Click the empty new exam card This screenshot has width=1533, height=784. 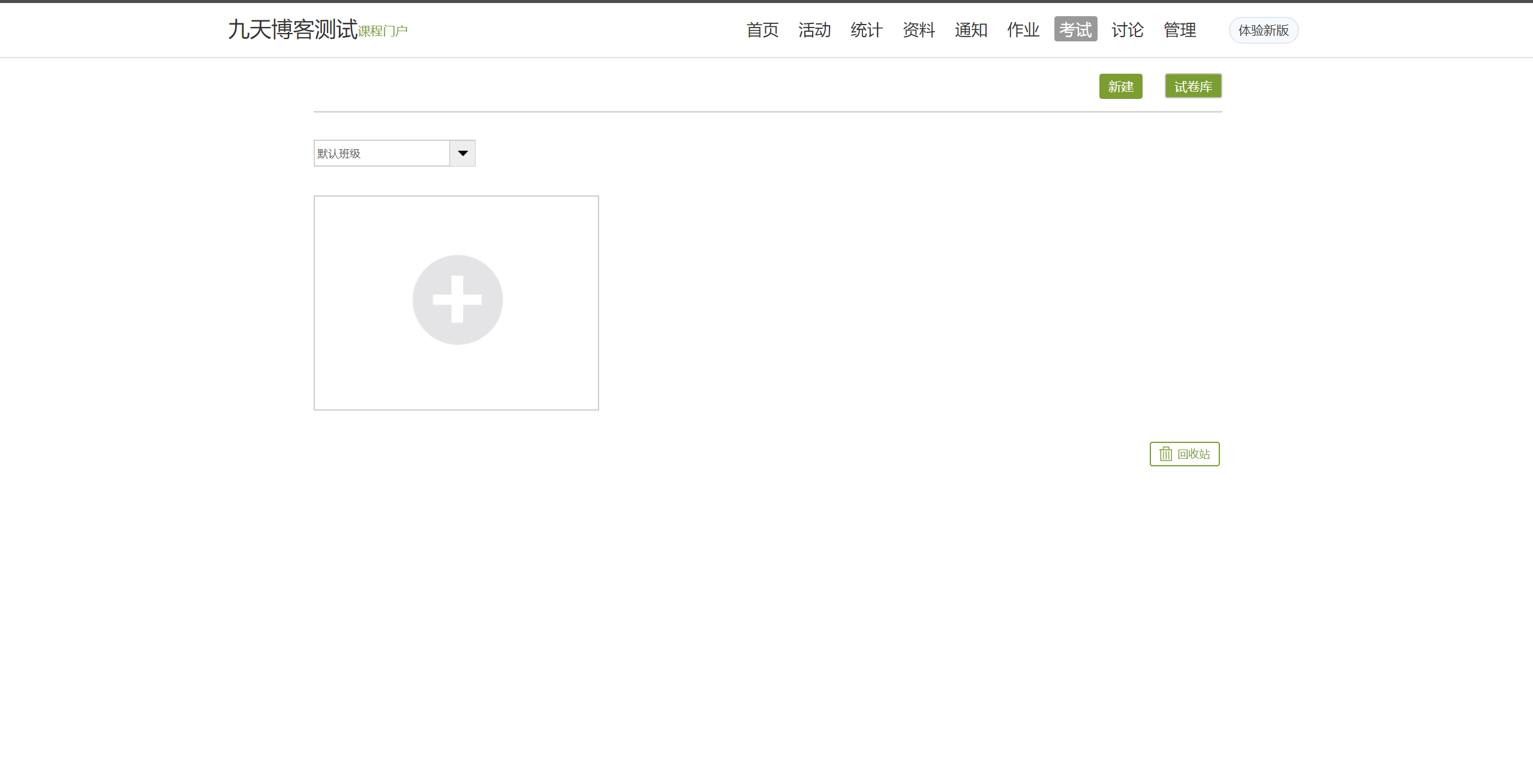tap(456, 378)
